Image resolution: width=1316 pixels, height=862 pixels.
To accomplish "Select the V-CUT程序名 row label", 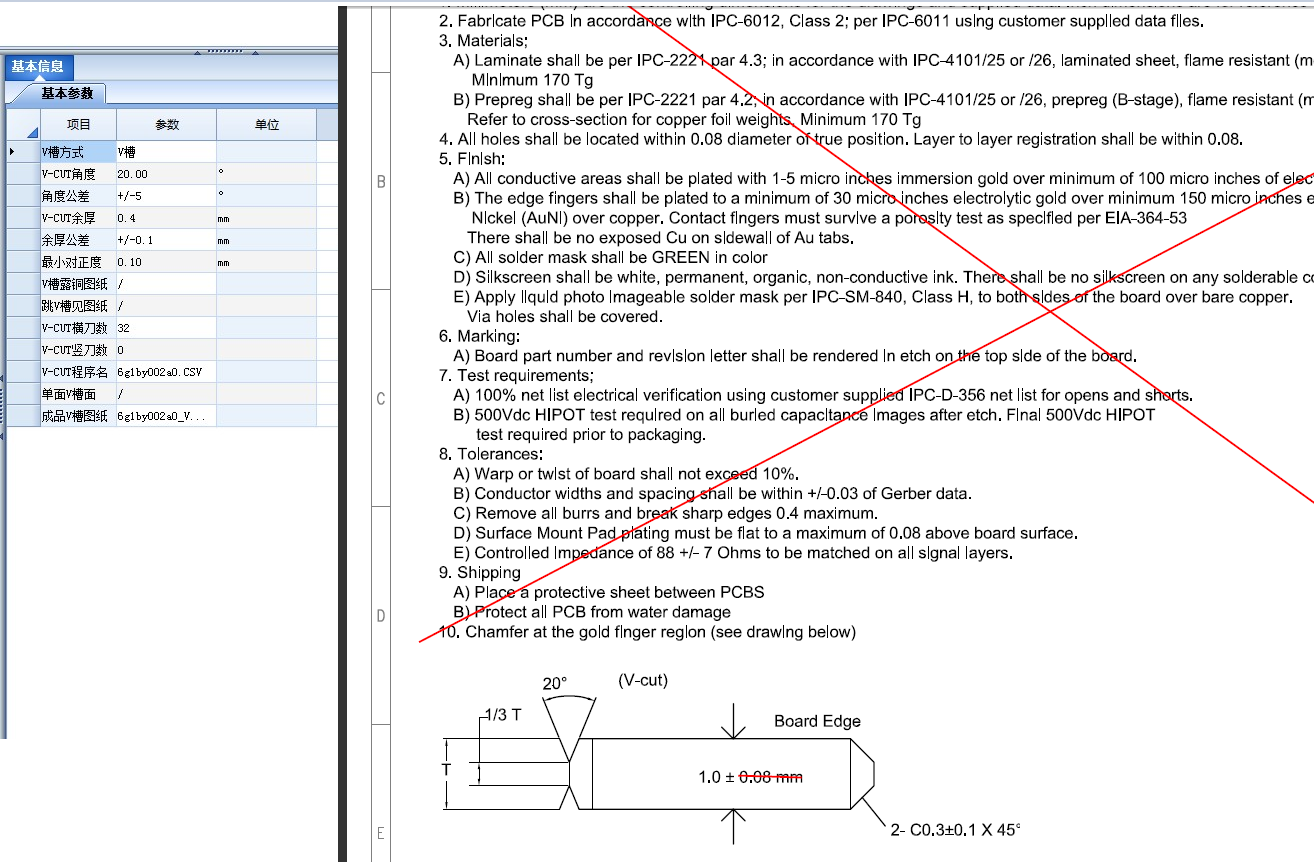I will 78,372.
